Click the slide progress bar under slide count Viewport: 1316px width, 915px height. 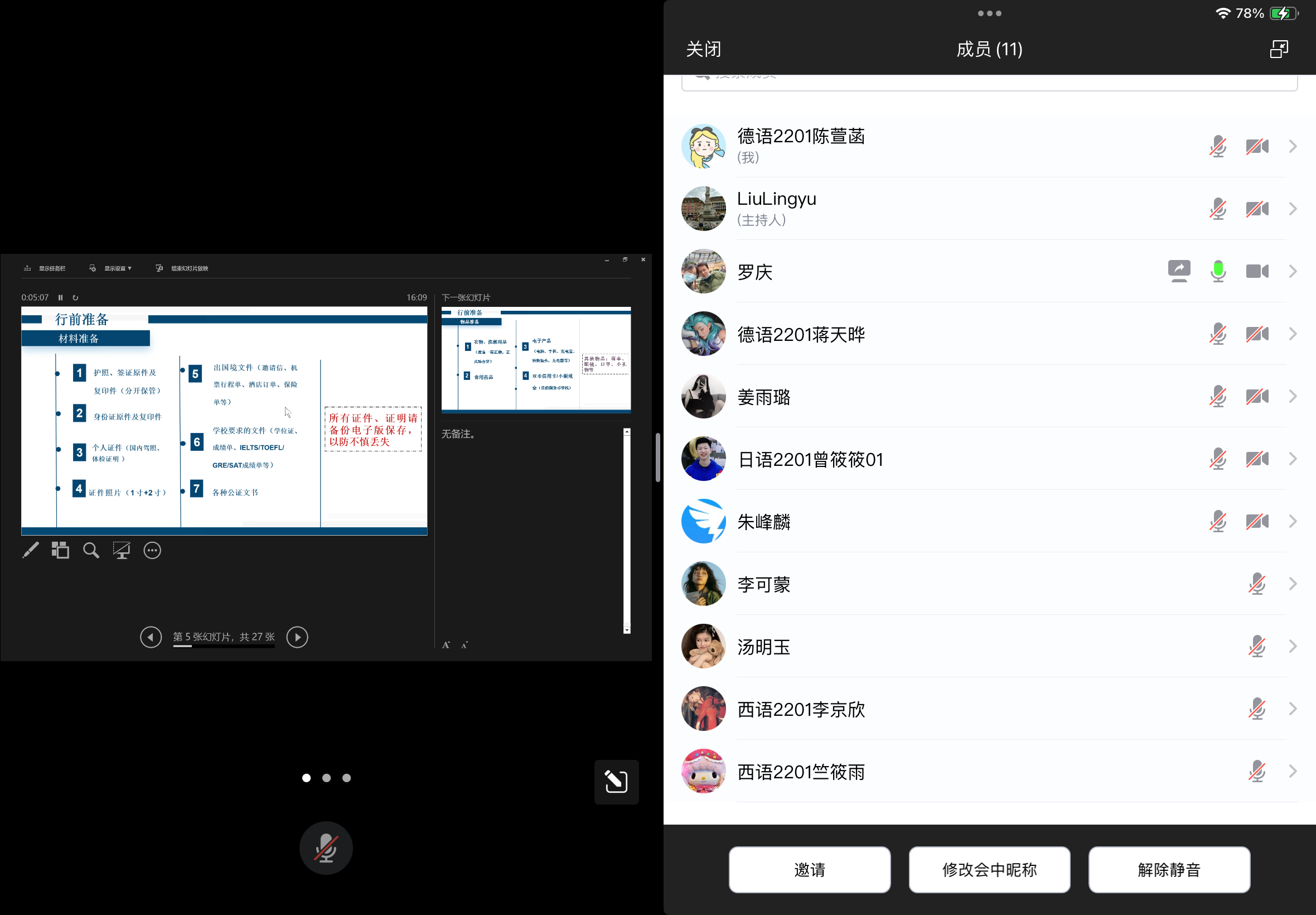point(224,646)
